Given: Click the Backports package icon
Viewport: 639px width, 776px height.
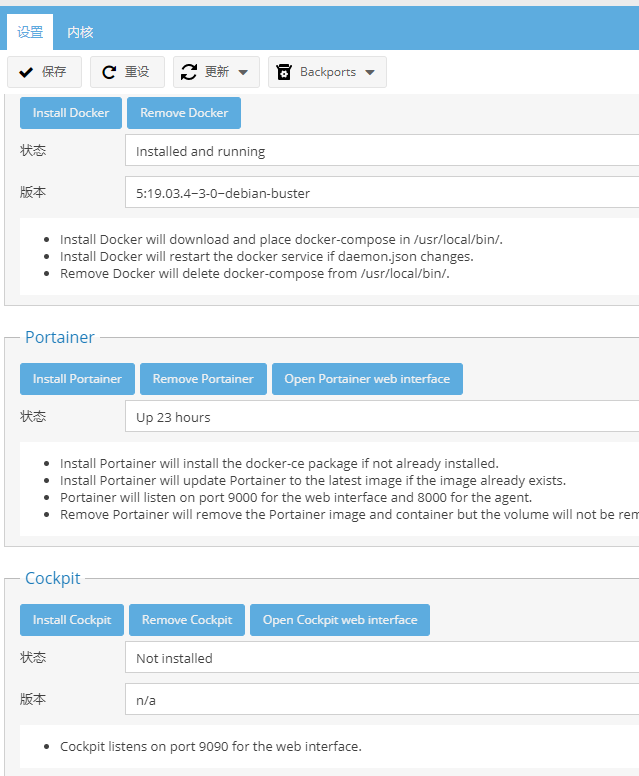Looking at the screenshot, I should click(x=284, y=72).
